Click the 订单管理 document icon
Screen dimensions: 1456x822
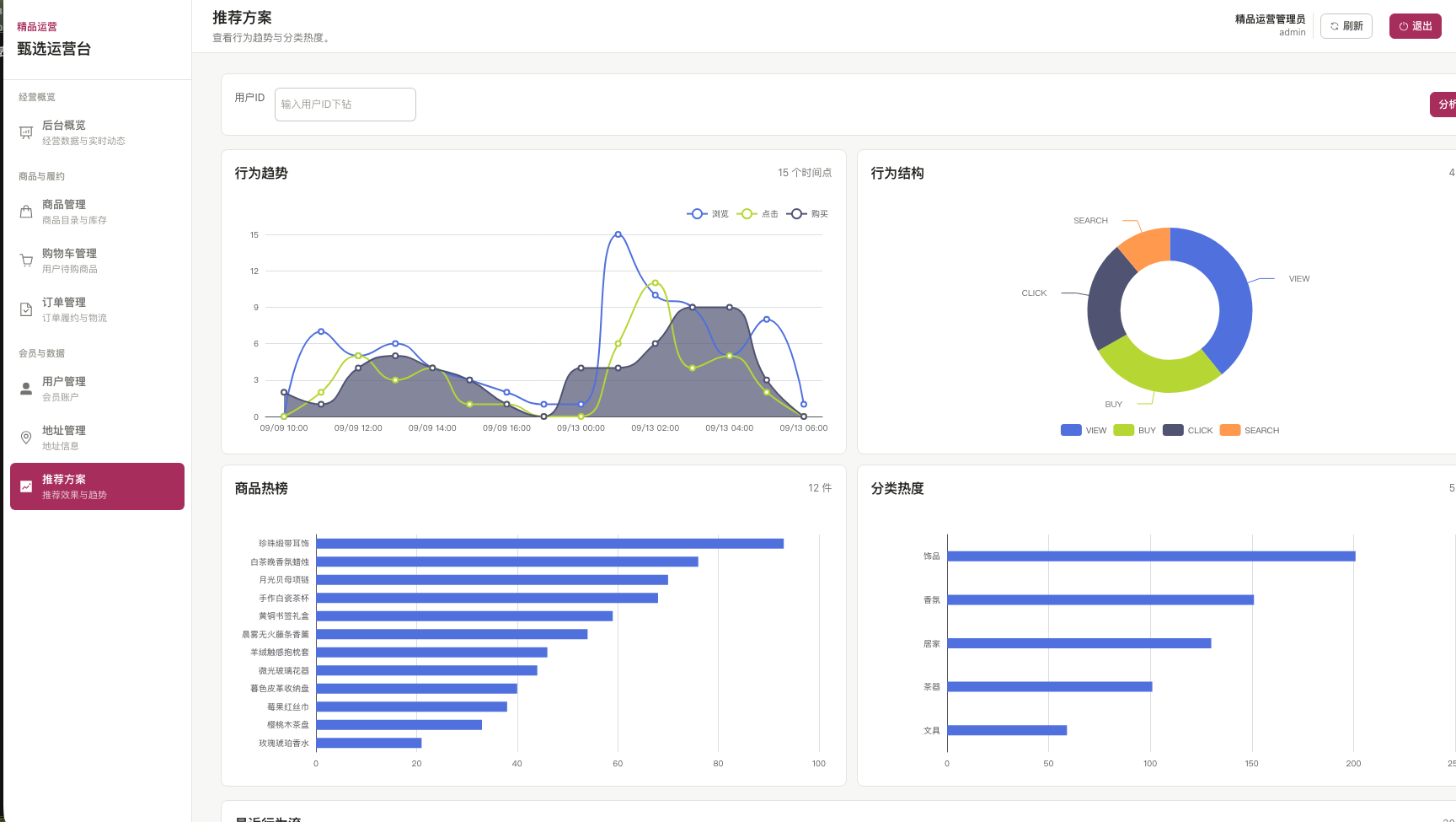(26, 309)
